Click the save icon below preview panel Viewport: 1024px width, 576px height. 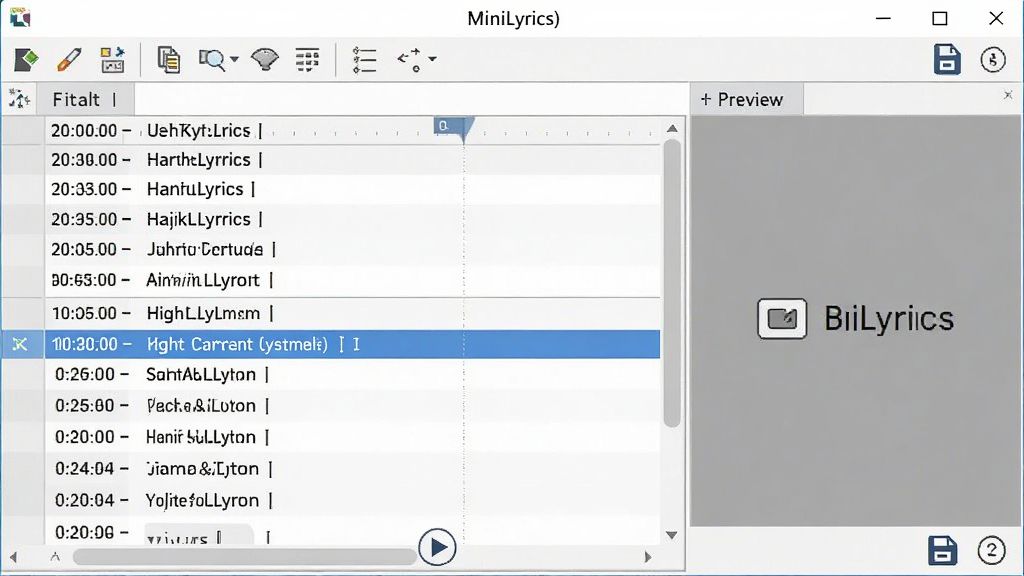click(942, 551)
